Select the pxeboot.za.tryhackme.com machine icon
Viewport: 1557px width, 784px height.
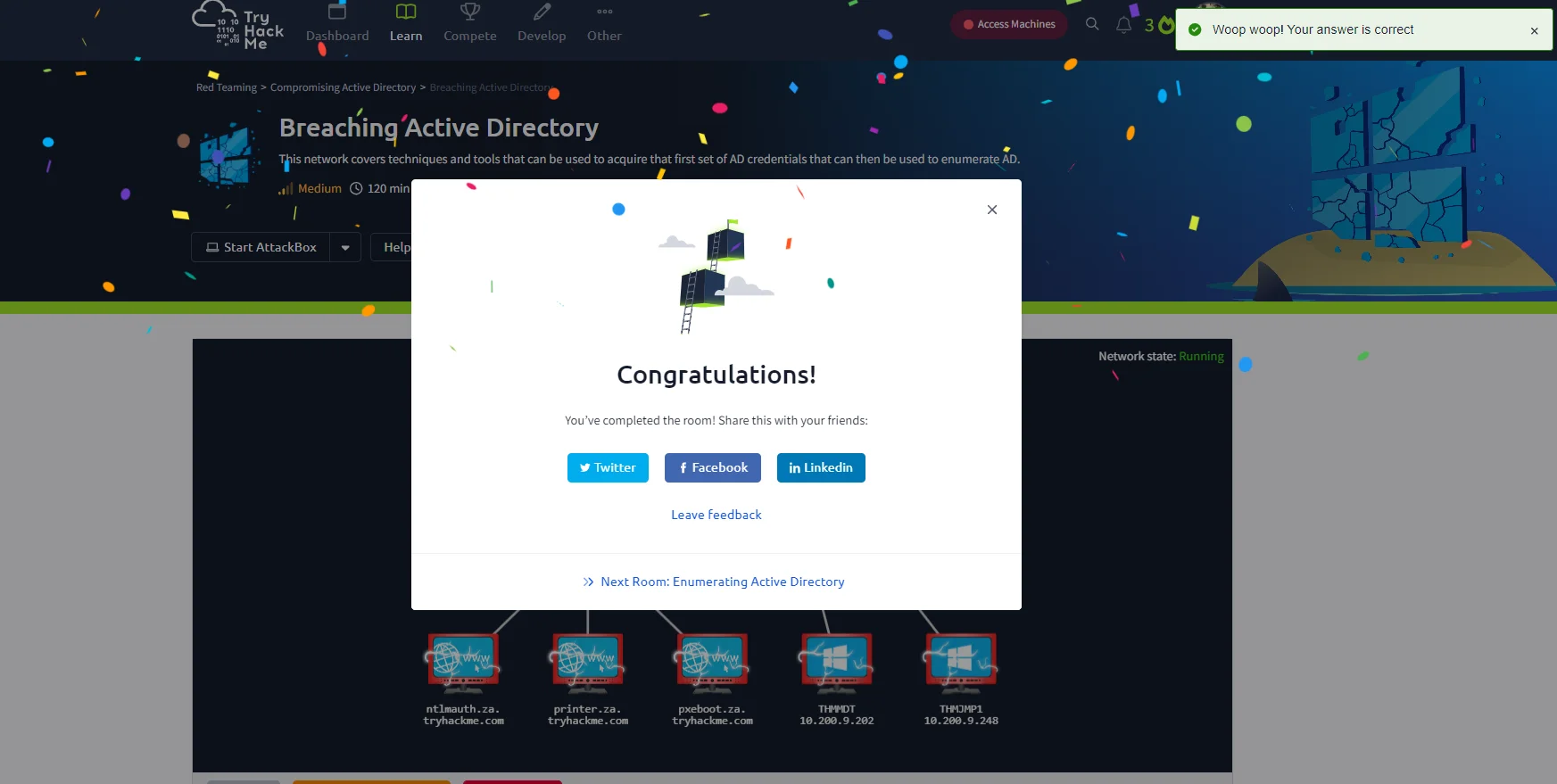point(712,663)
